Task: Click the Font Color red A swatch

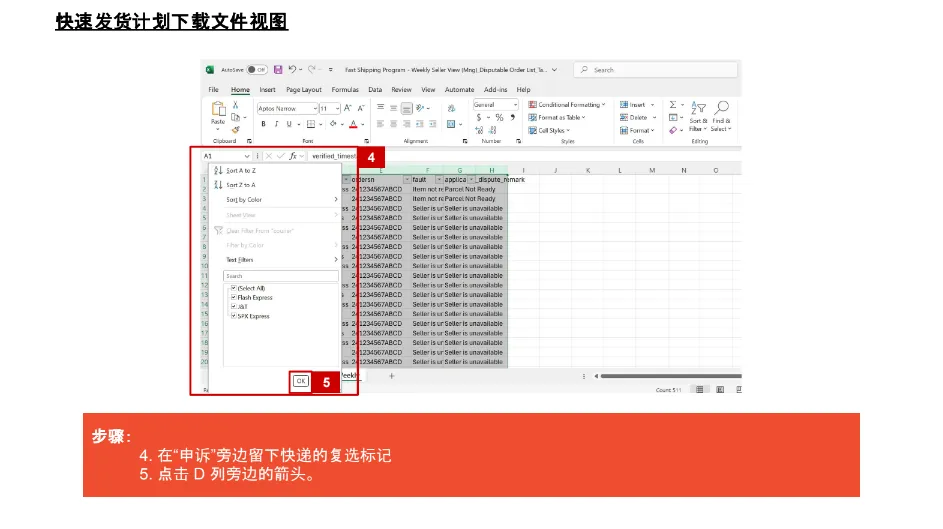Action: [354, 124]
